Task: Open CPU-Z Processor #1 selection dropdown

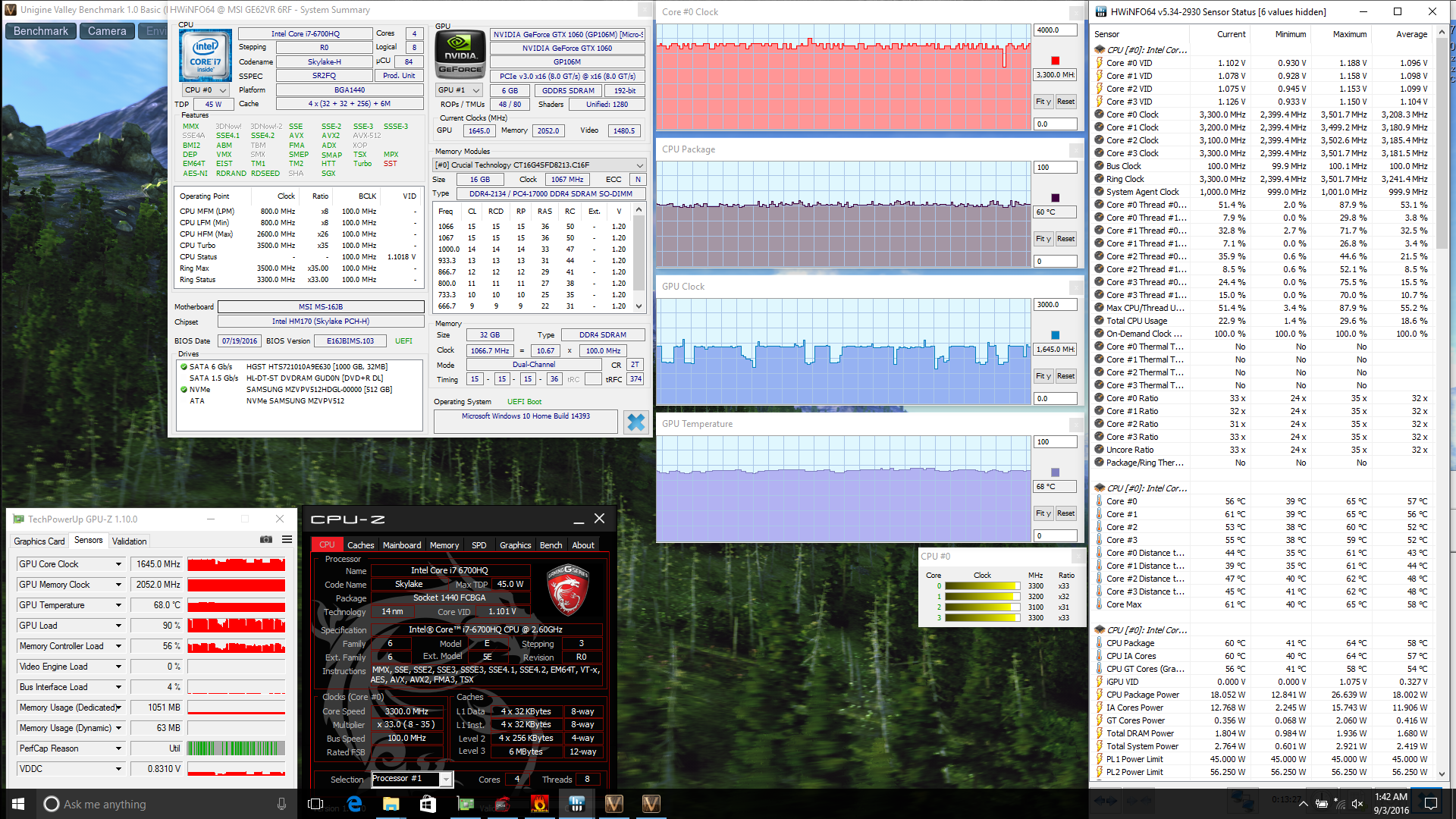Action: point(446,780)
